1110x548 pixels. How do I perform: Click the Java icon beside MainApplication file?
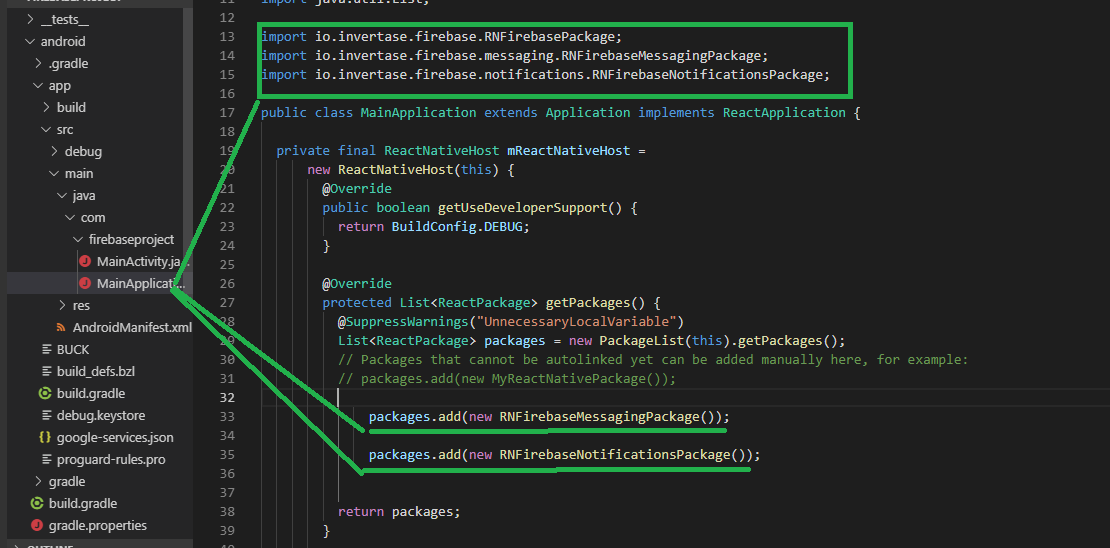click(86, 283)
